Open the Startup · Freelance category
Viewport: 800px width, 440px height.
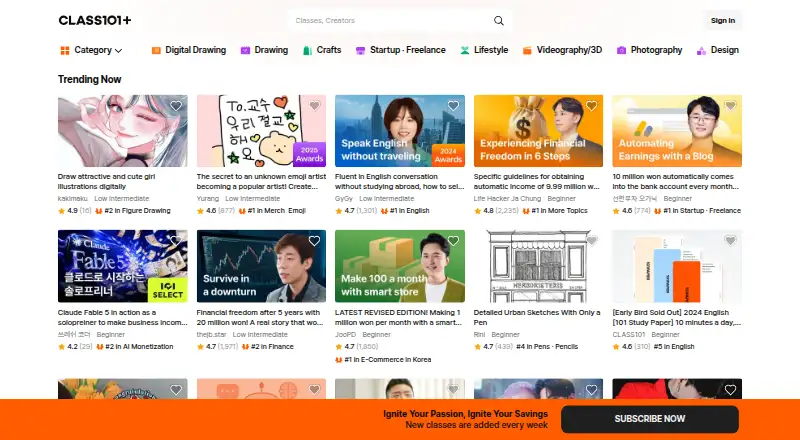point(401,50)
